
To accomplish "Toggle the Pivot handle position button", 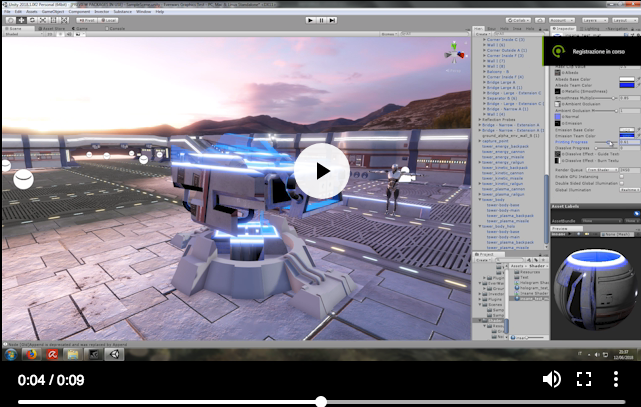I will (87, 20).
